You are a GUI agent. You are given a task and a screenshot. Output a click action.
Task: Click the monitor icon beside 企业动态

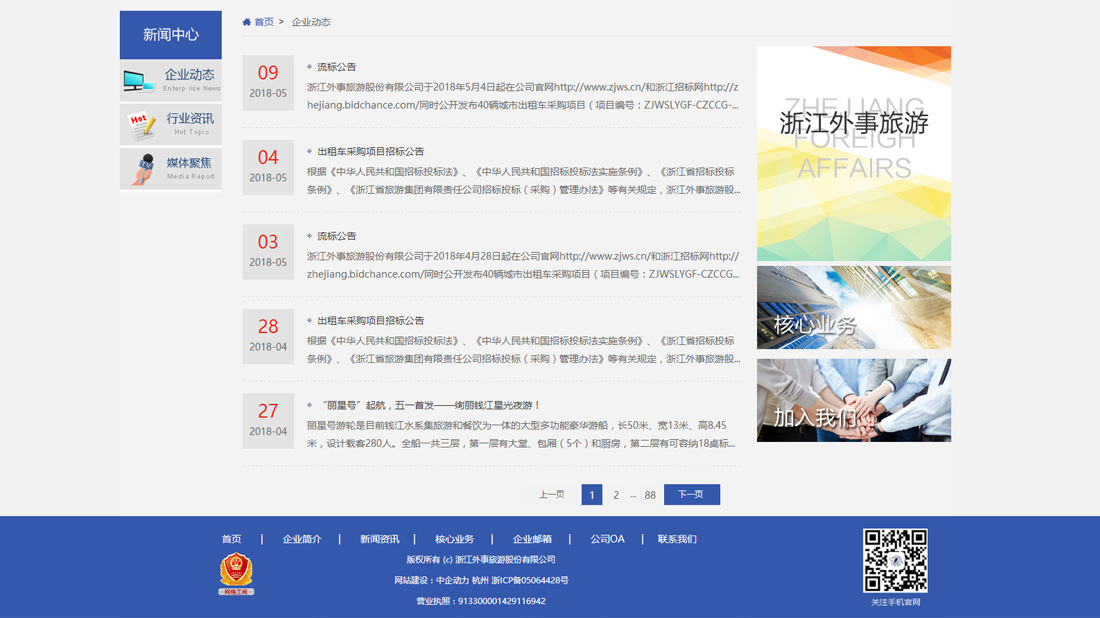[x=139, y=81]
